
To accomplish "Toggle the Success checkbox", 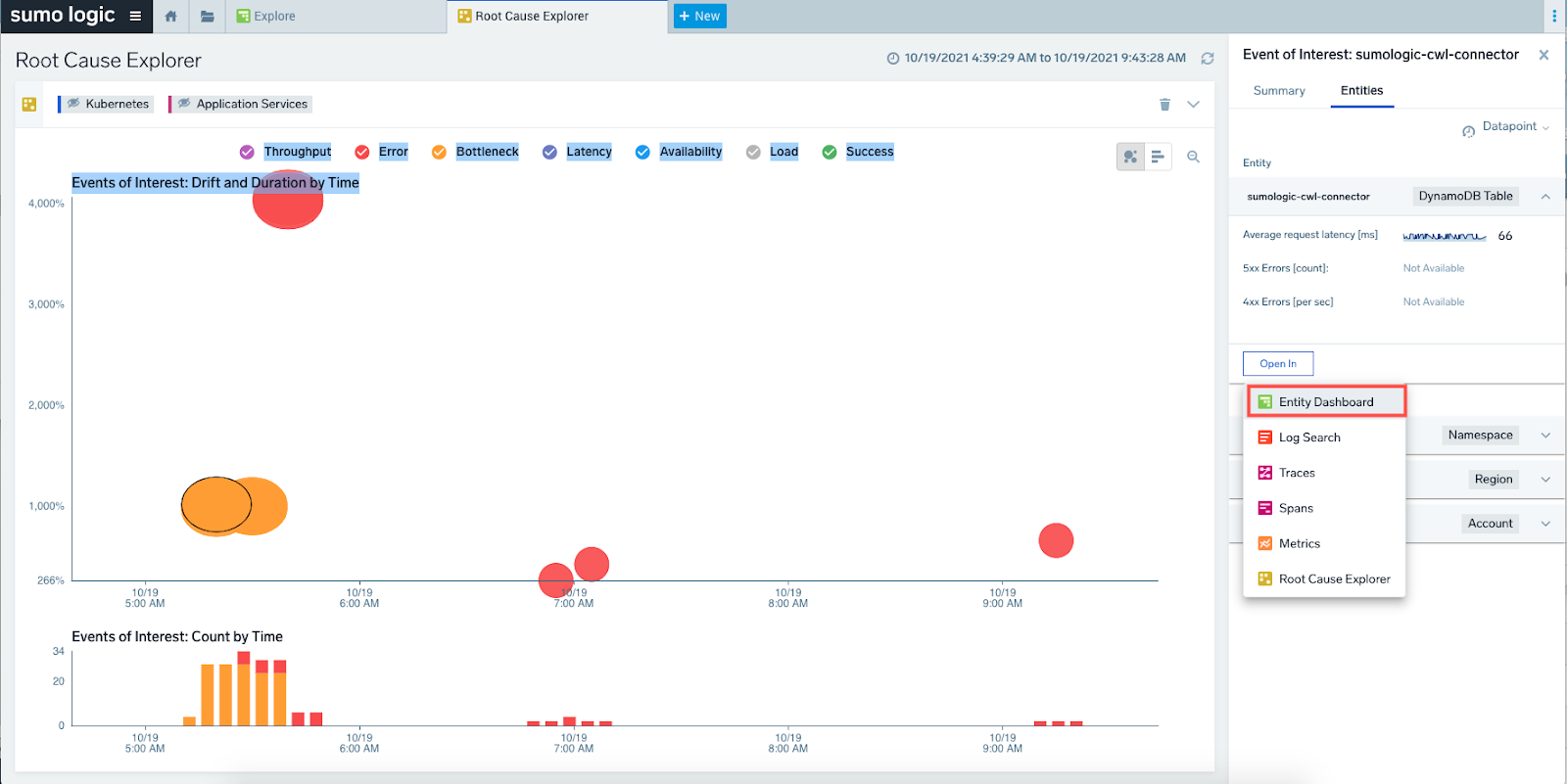I will (x=830, y=152).
